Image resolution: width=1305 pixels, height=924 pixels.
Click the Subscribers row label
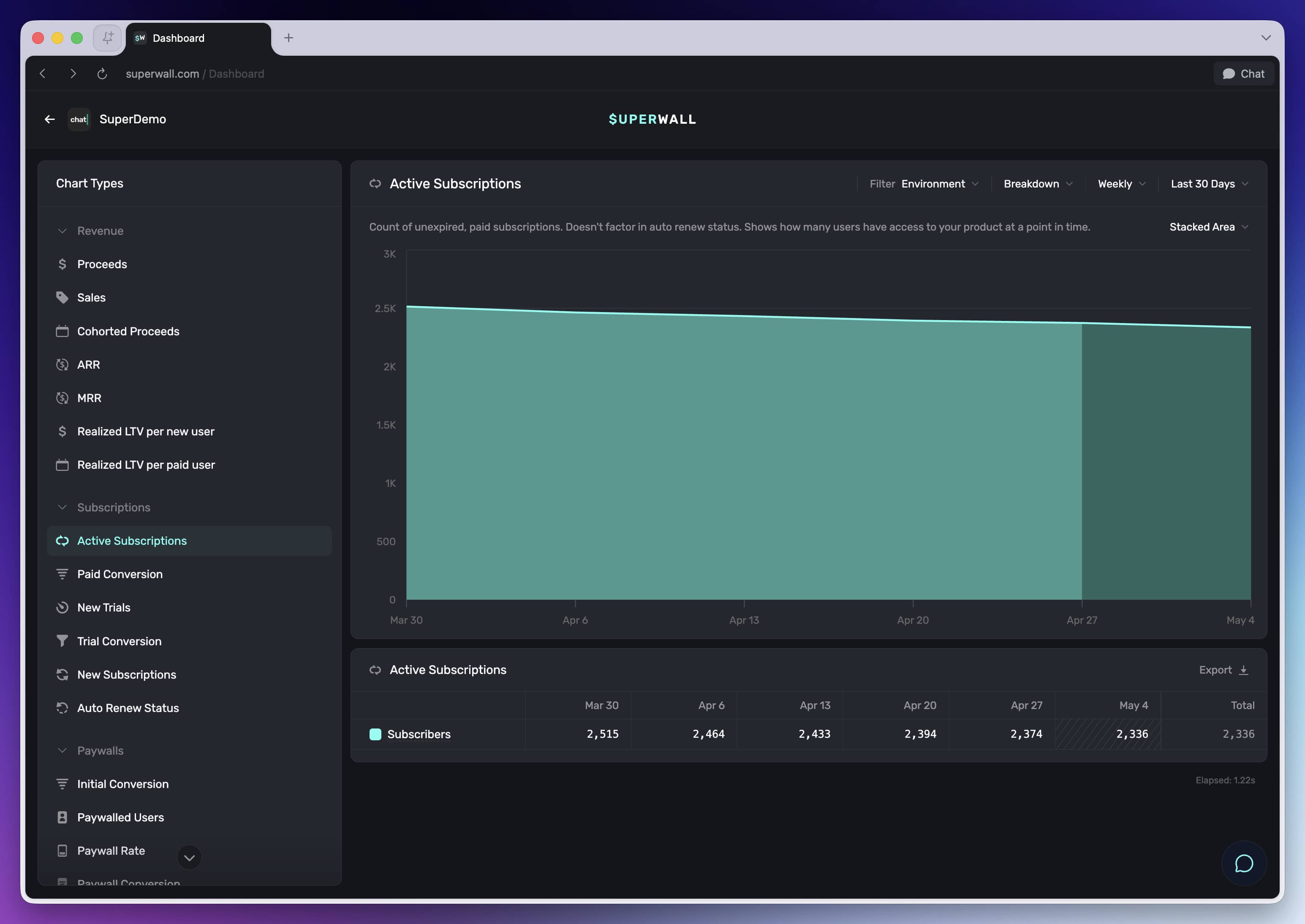(419, 734)
